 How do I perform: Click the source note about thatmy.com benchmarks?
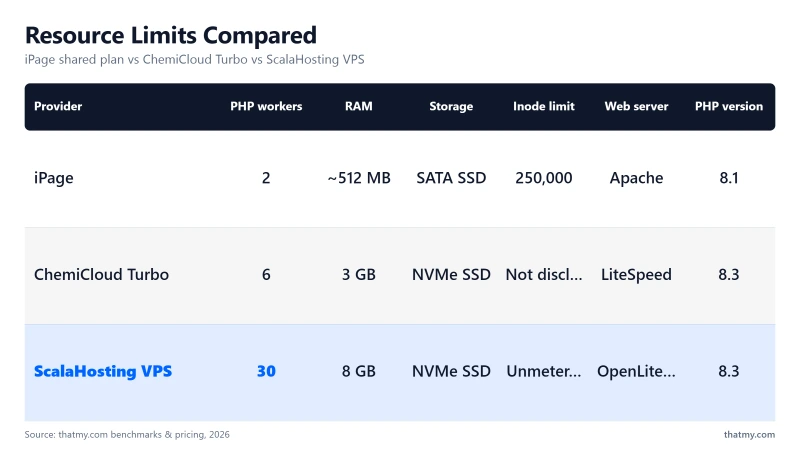pos(127,435)
